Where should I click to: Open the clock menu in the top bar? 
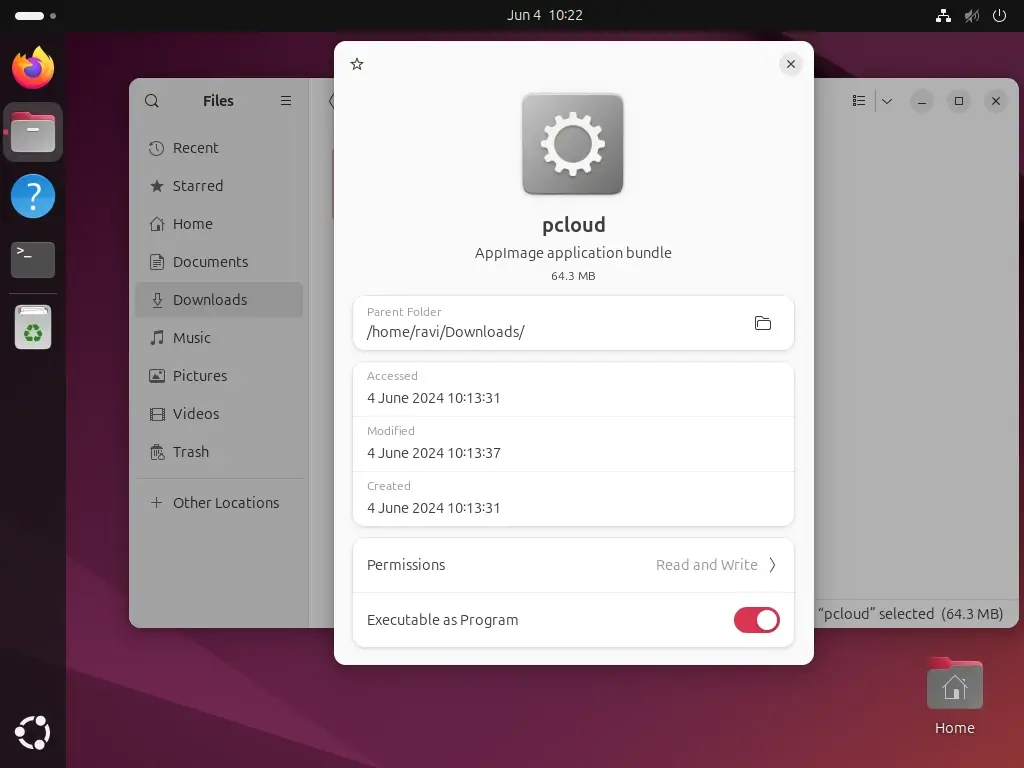click(545, 15)
